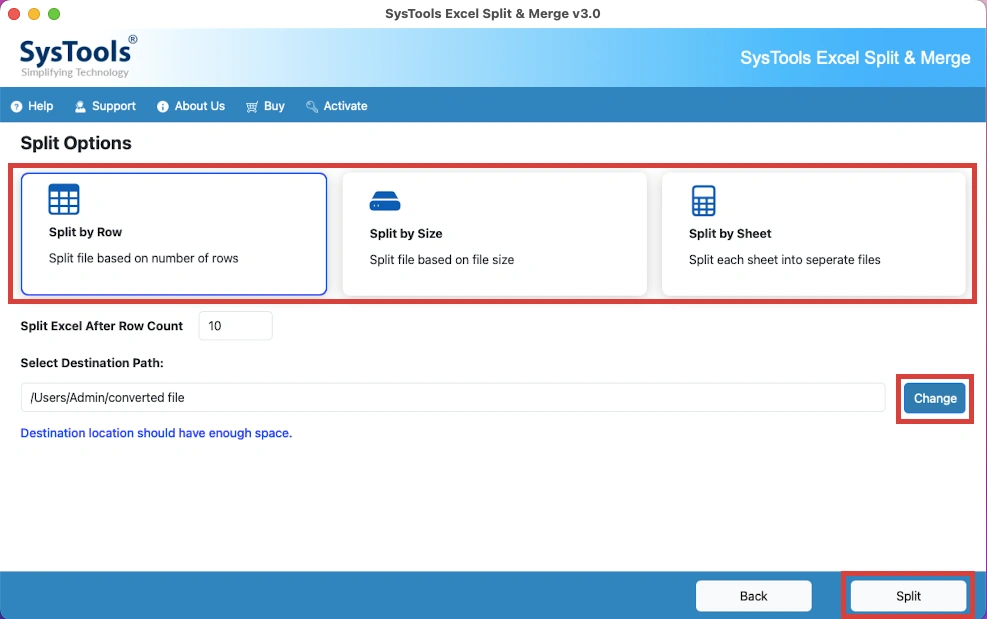Click the window title 'SysTools Excel Split & Merge v3.0'

coord(493,13)
